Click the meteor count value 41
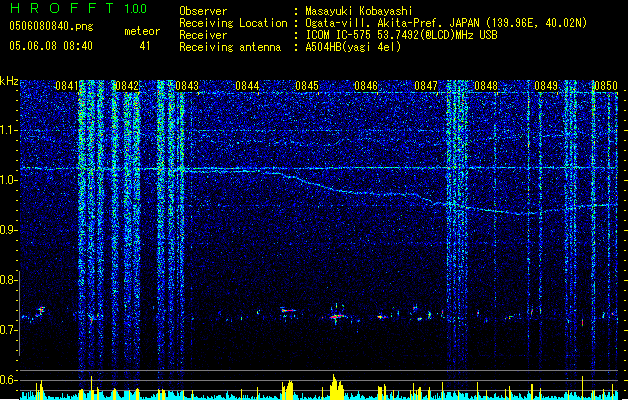This screenshot has height=400, width=629. point(145,46)
